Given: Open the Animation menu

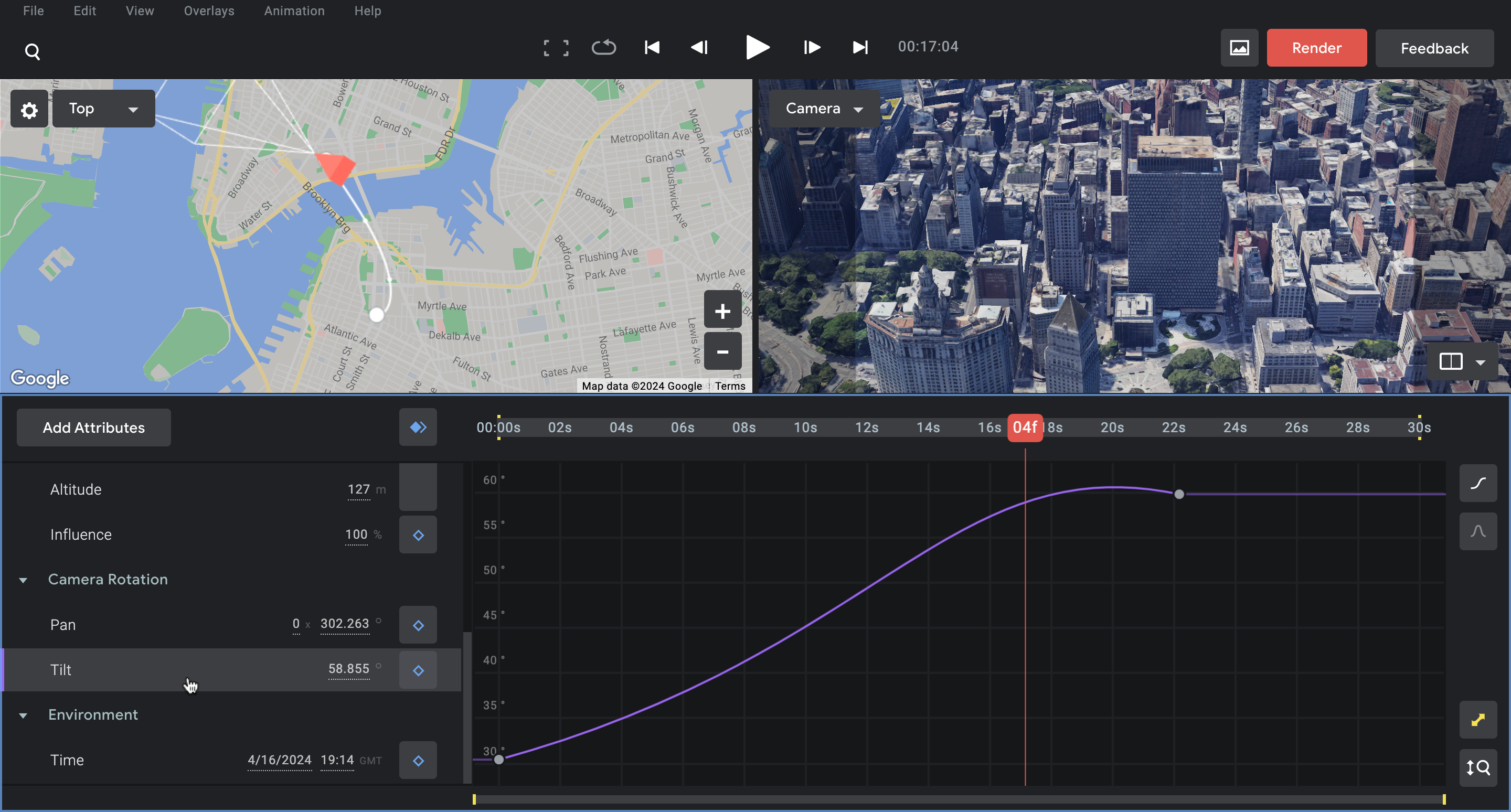Looking at the screenshot, I should [294, 11].
